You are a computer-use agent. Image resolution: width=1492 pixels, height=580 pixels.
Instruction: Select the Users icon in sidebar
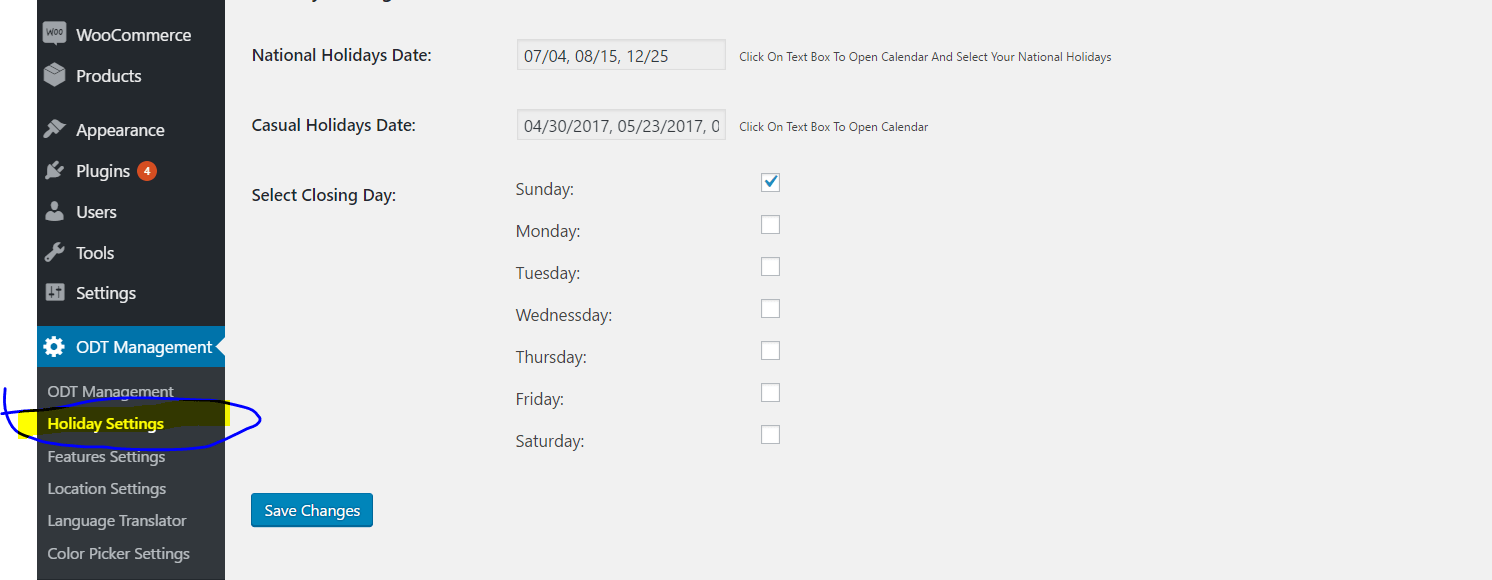click(56, 211)
